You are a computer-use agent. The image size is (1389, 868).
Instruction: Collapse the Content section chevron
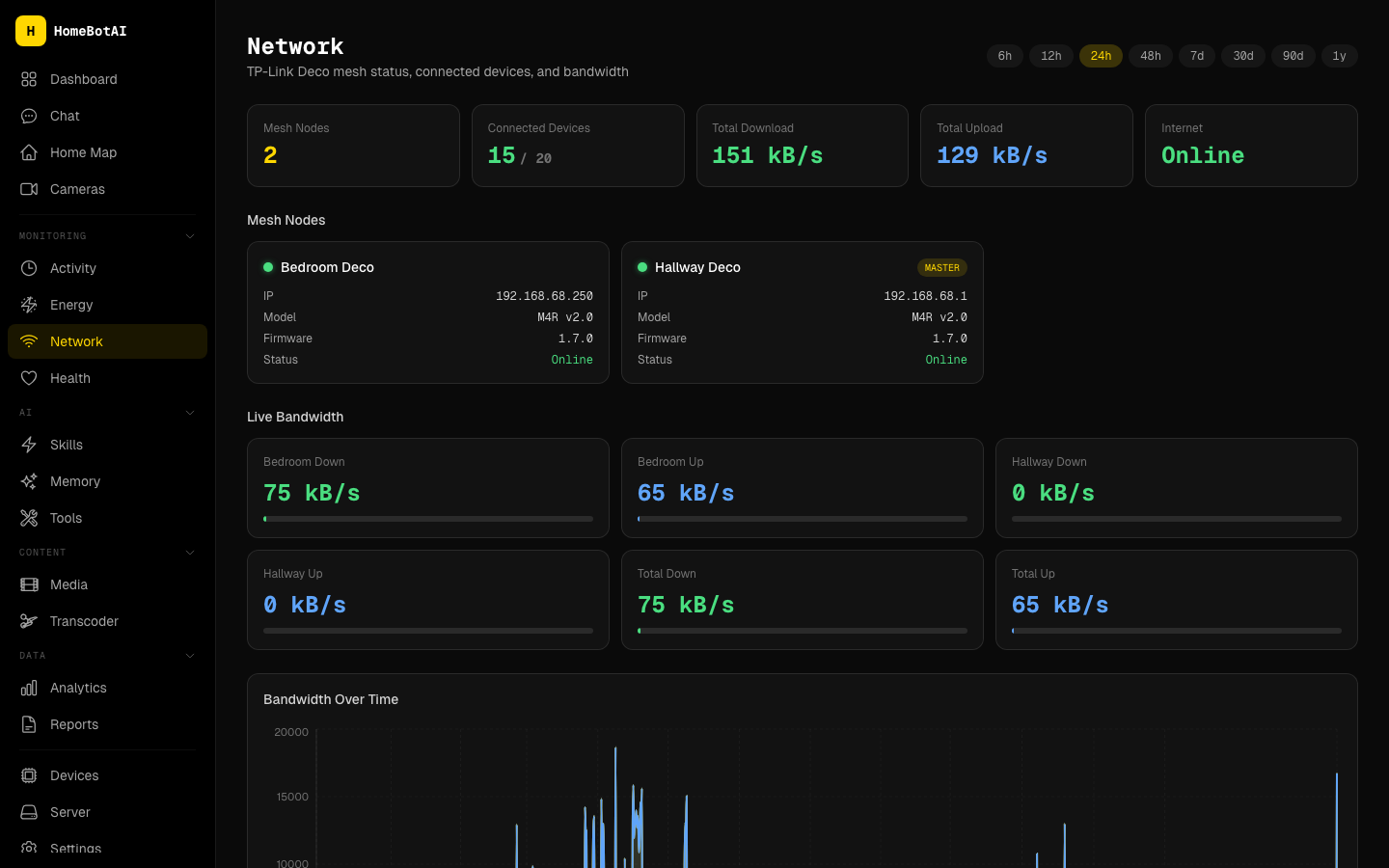coord(190,553)
